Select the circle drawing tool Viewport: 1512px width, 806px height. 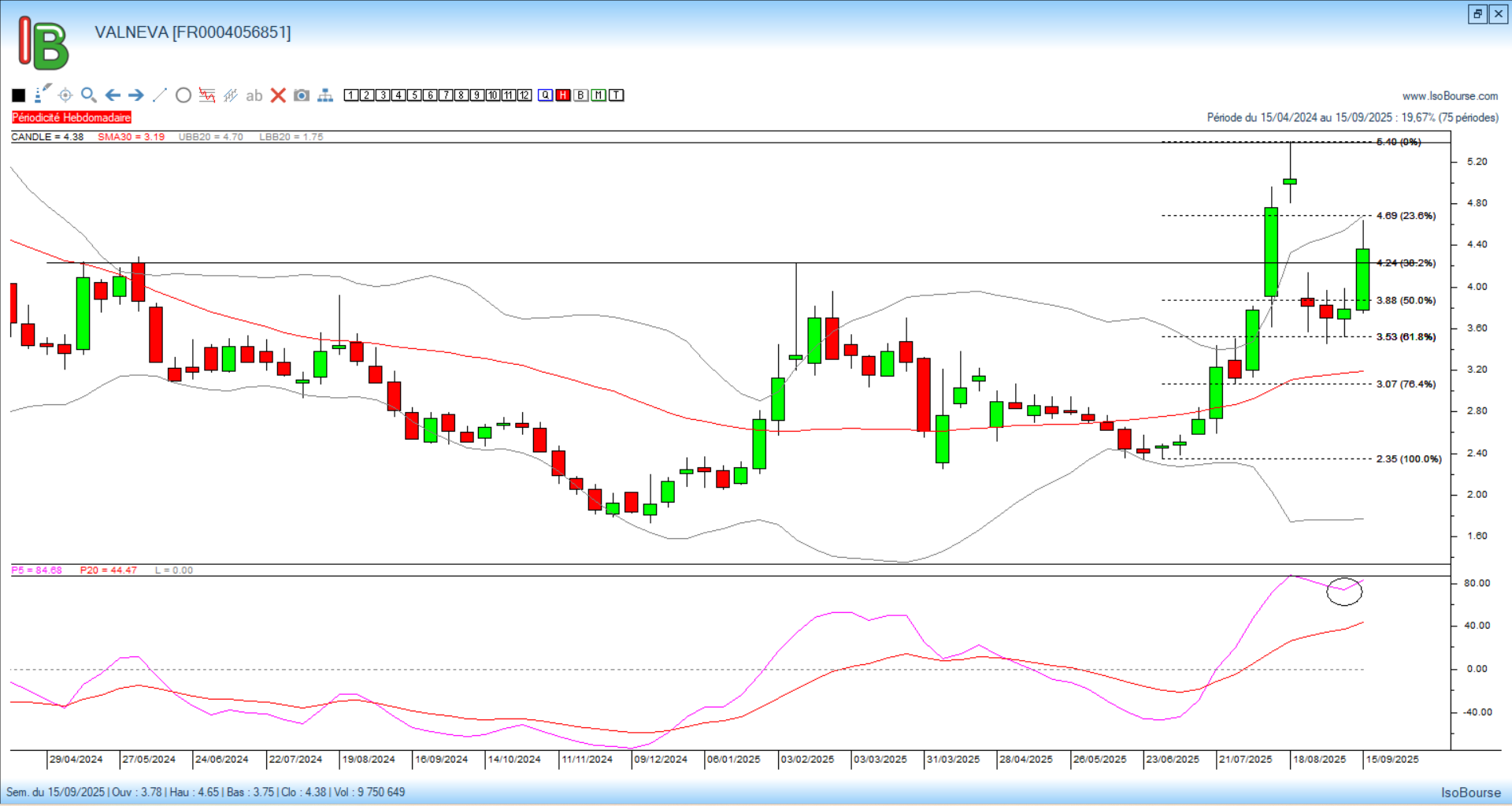pos(183,95)
